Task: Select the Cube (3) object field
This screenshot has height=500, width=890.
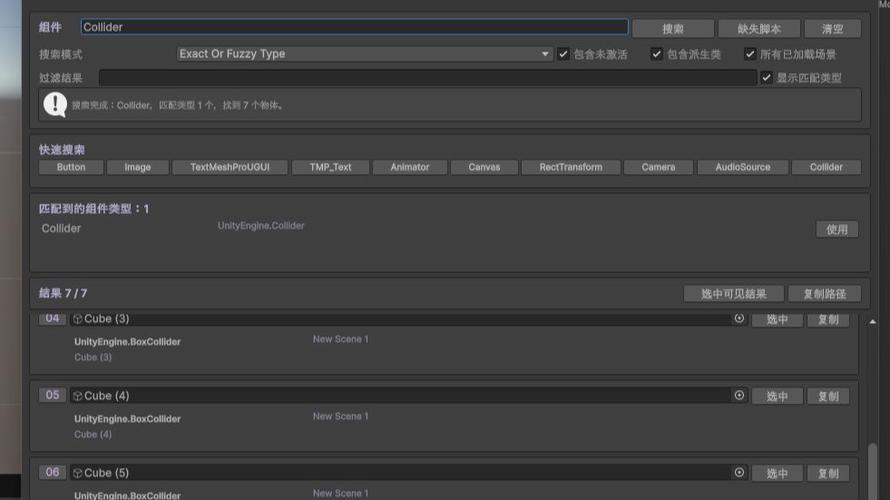Action: (408, 319)
